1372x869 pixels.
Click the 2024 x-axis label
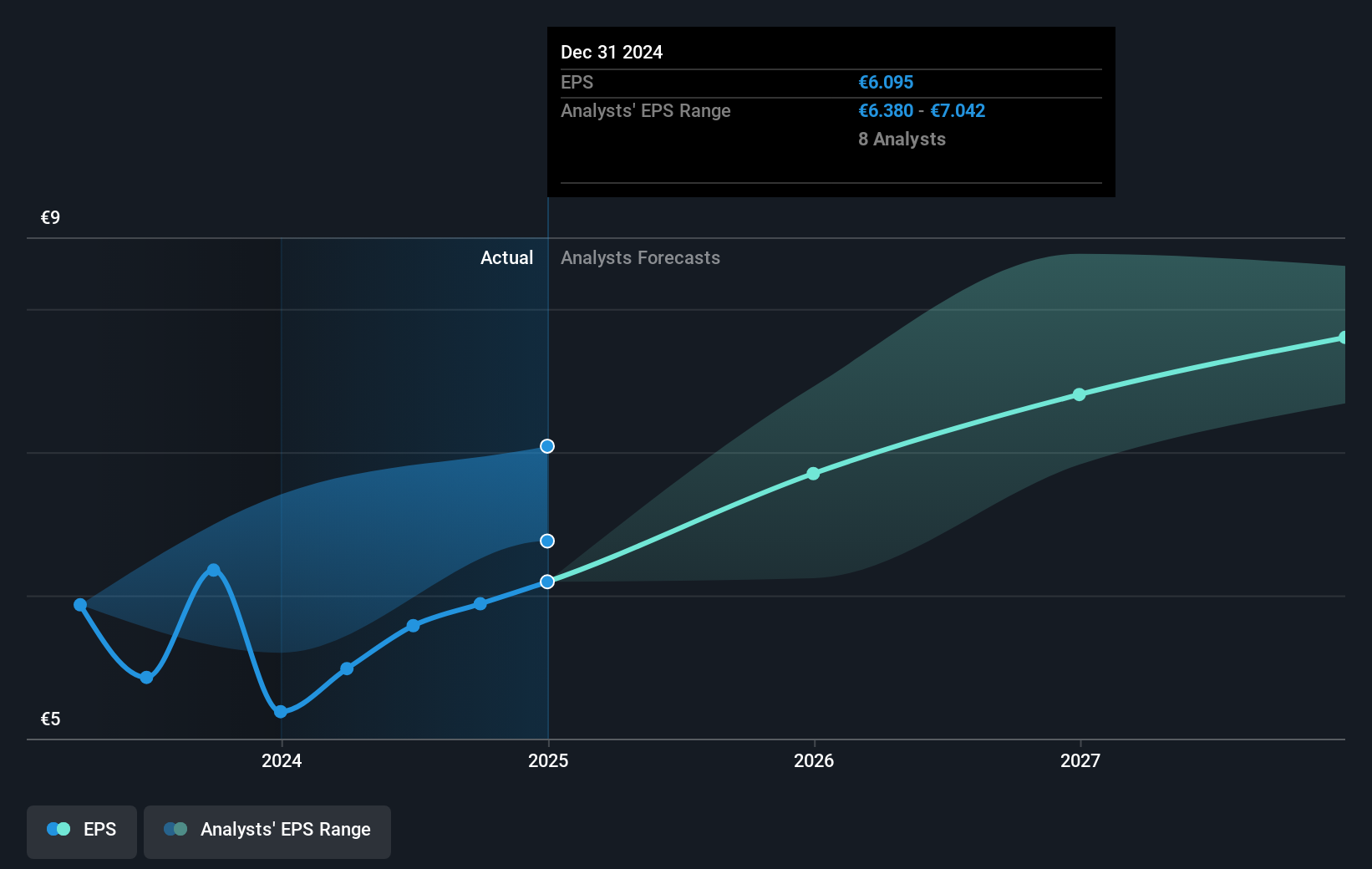(282, 760)
